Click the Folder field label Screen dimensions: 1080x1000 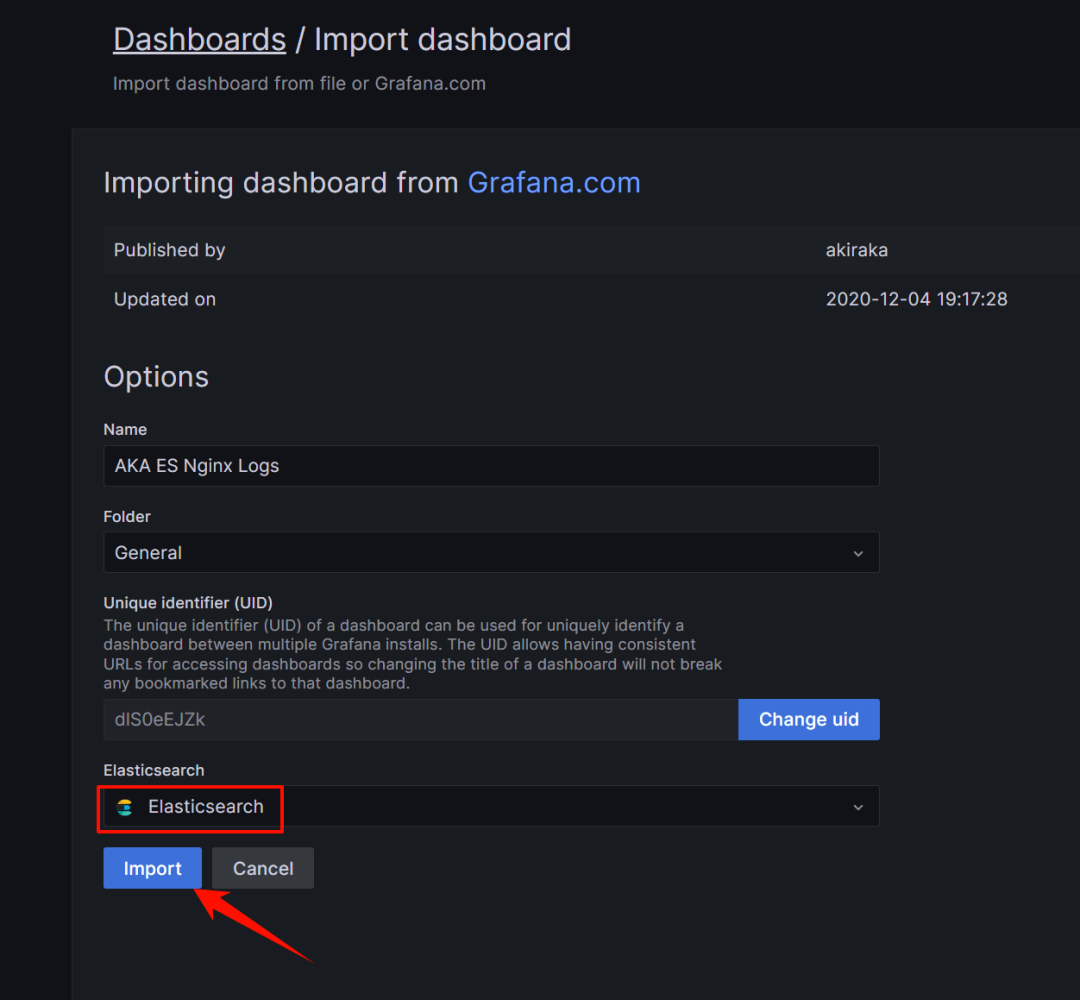pos(127,517)
